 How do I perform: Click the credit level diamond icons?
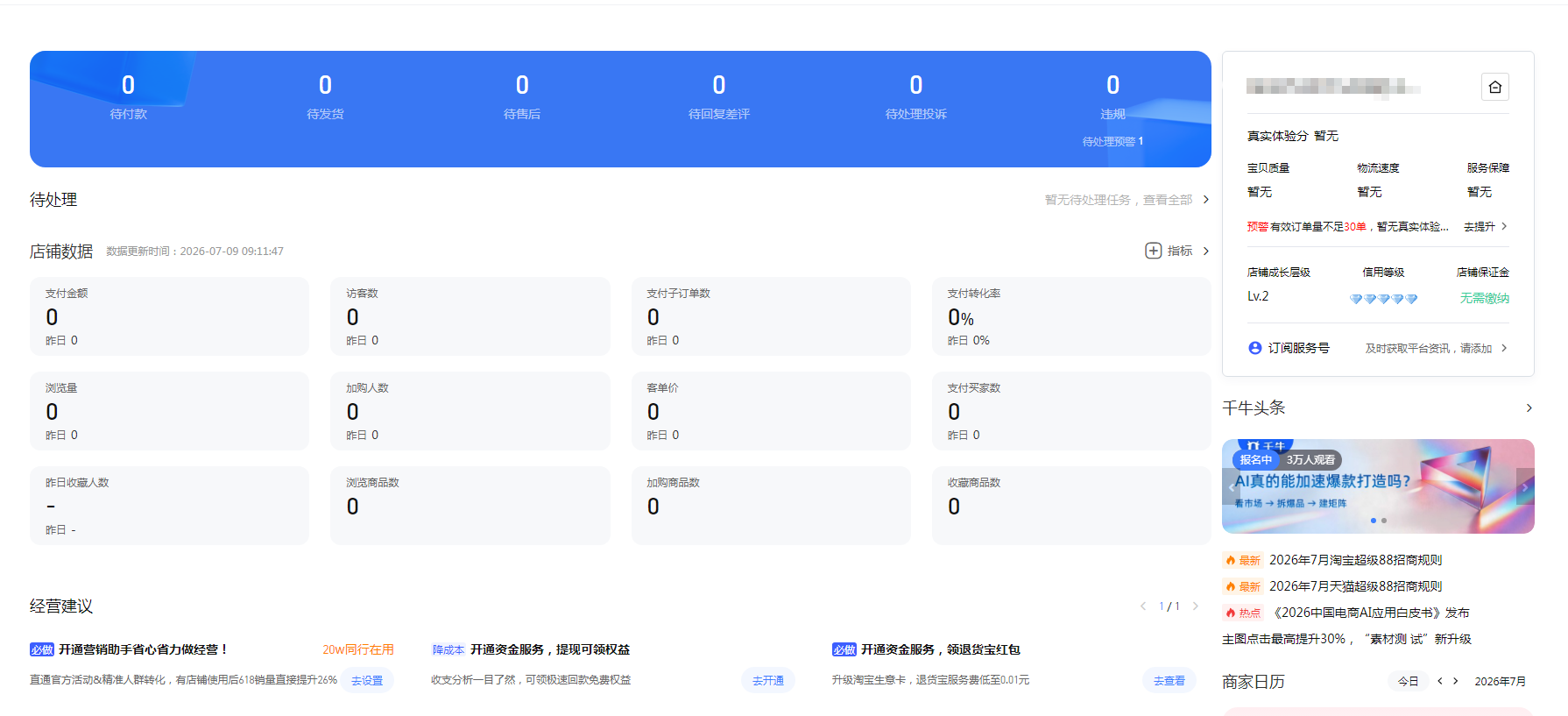pos(1383,299)
